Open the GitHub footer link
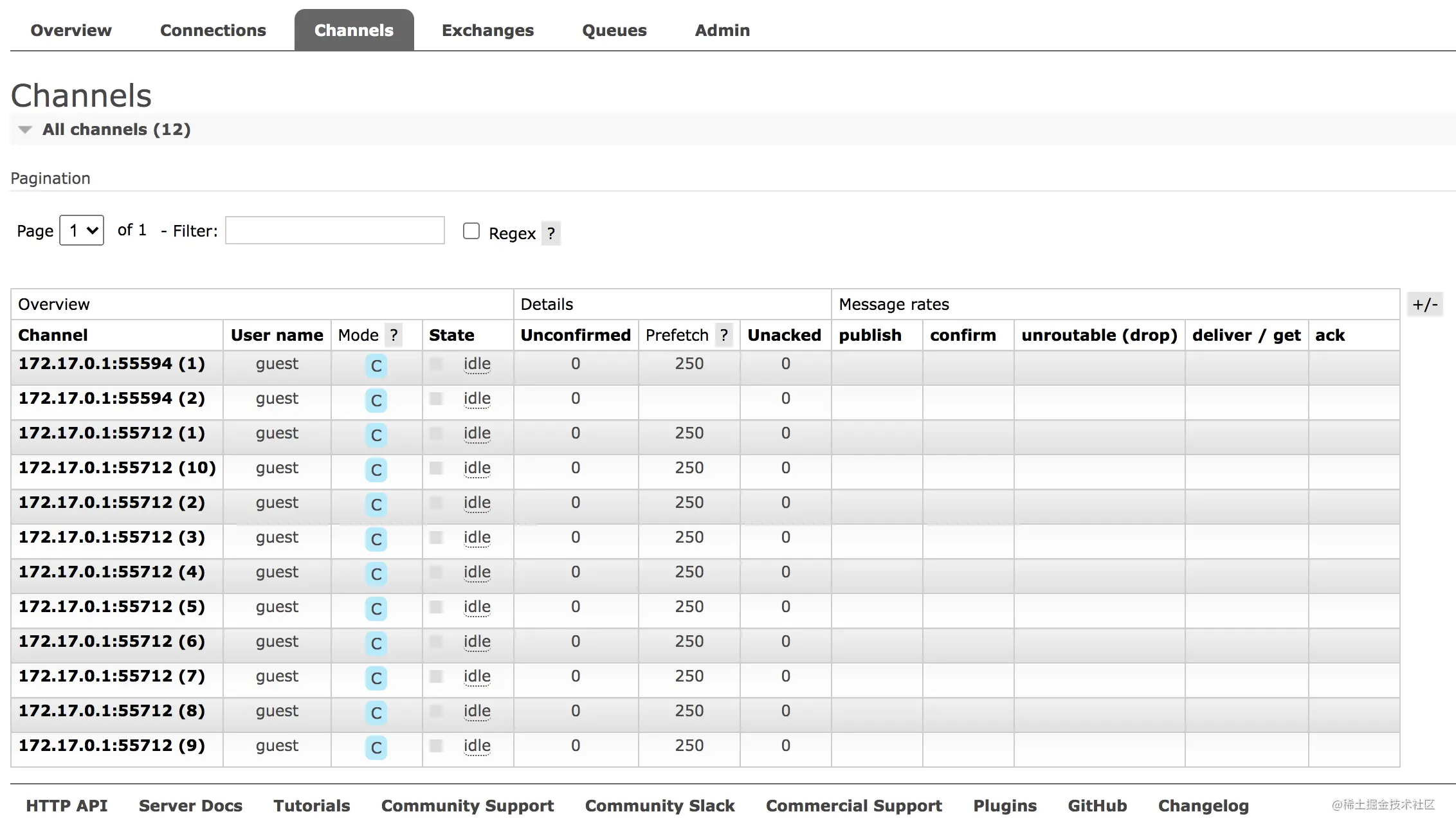Viewport: 1456px width, 832px height. click(x=1097, y=806)
